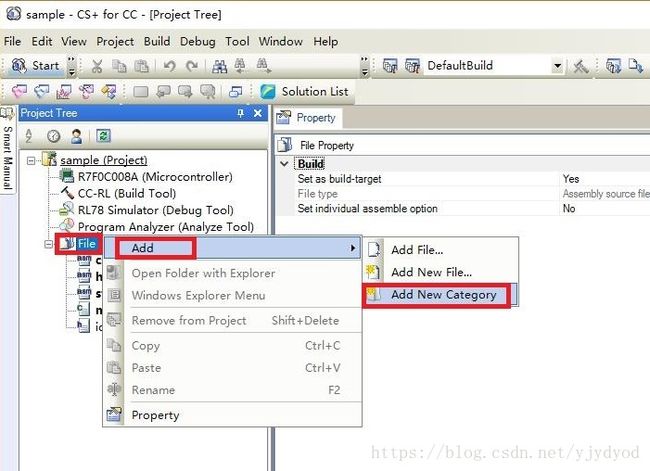Click the hammer build tool icon
Screen dimensions: 650x471
click(x=580, y=66)
